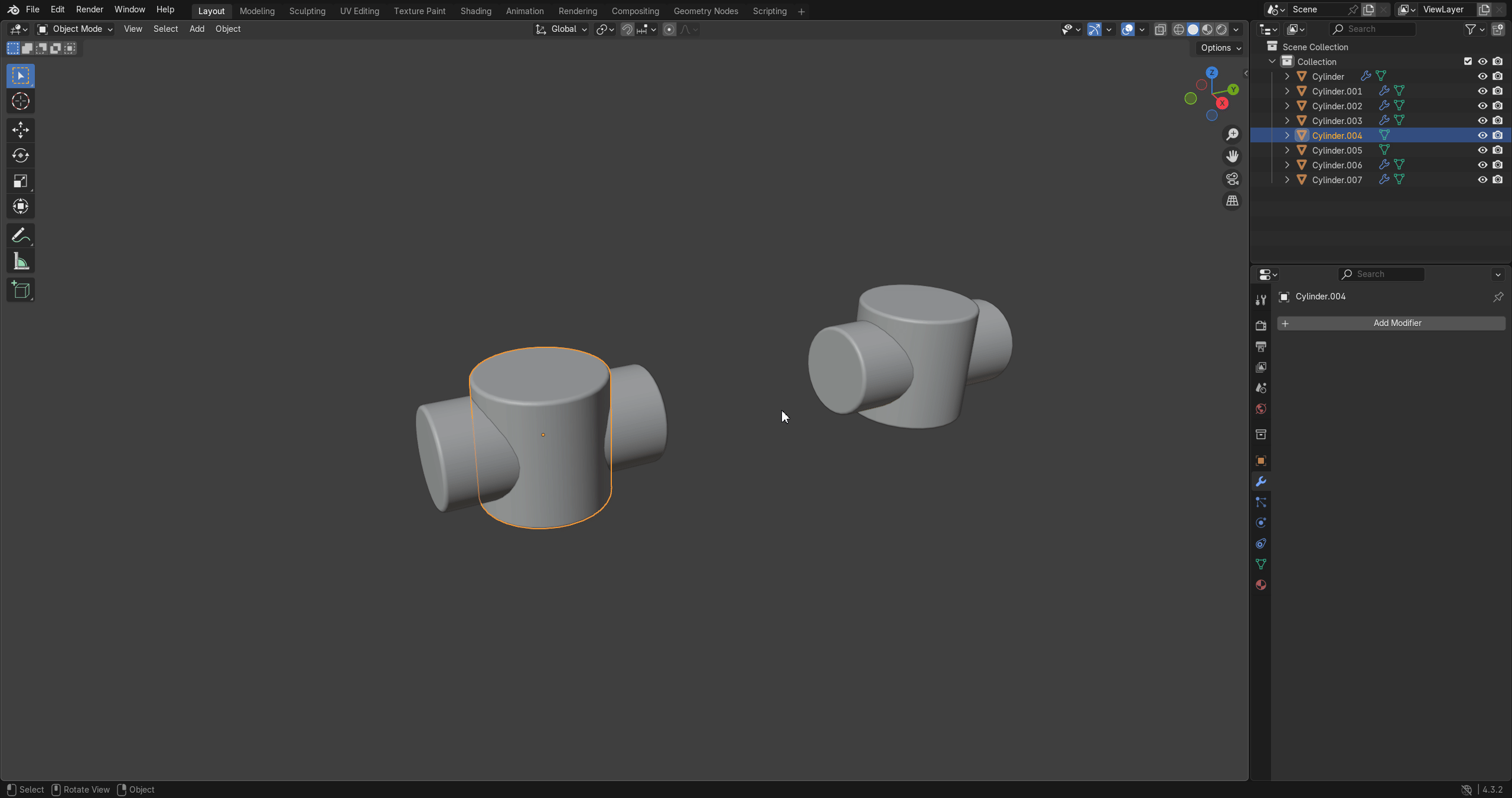Open the World properties tab
This screenshot has width=1512, height=798.
(x=1261, y=409)
